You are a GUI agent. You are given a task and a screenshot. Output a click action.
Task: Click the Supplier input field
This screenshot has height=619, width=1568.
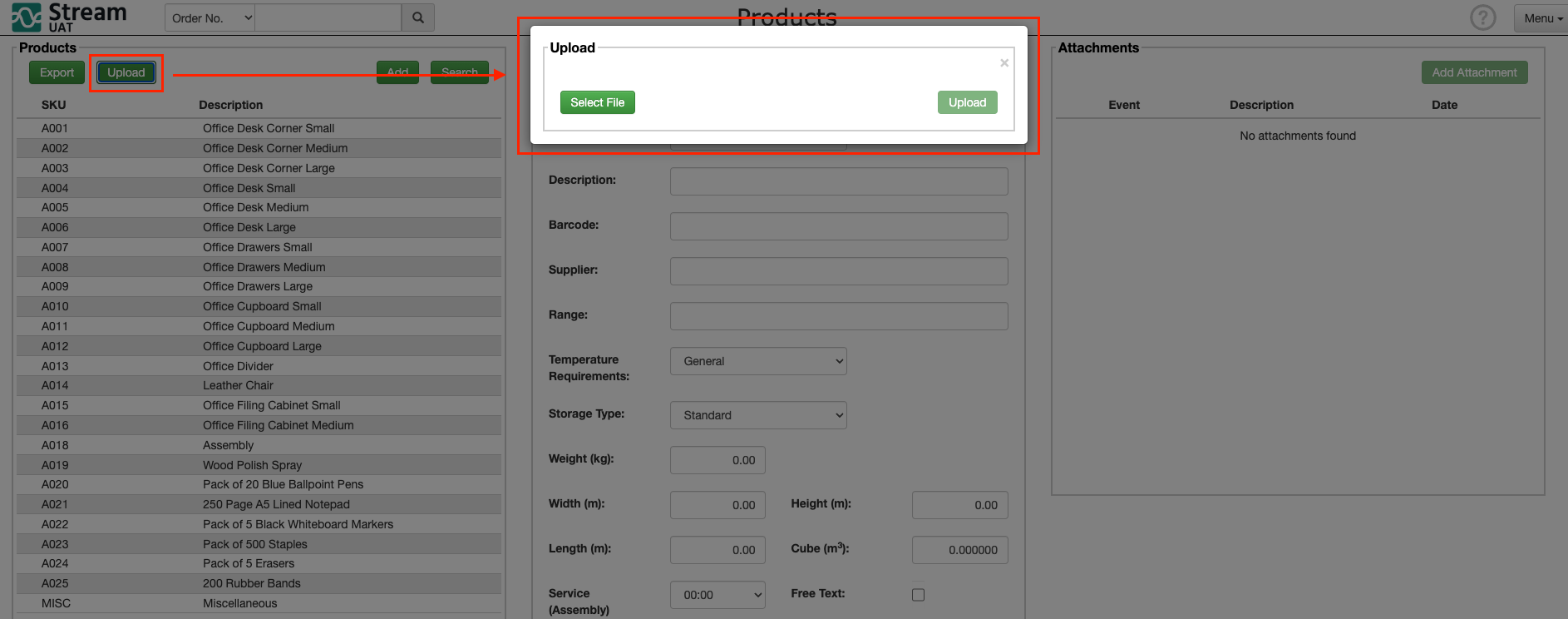(x=839, y=271)
